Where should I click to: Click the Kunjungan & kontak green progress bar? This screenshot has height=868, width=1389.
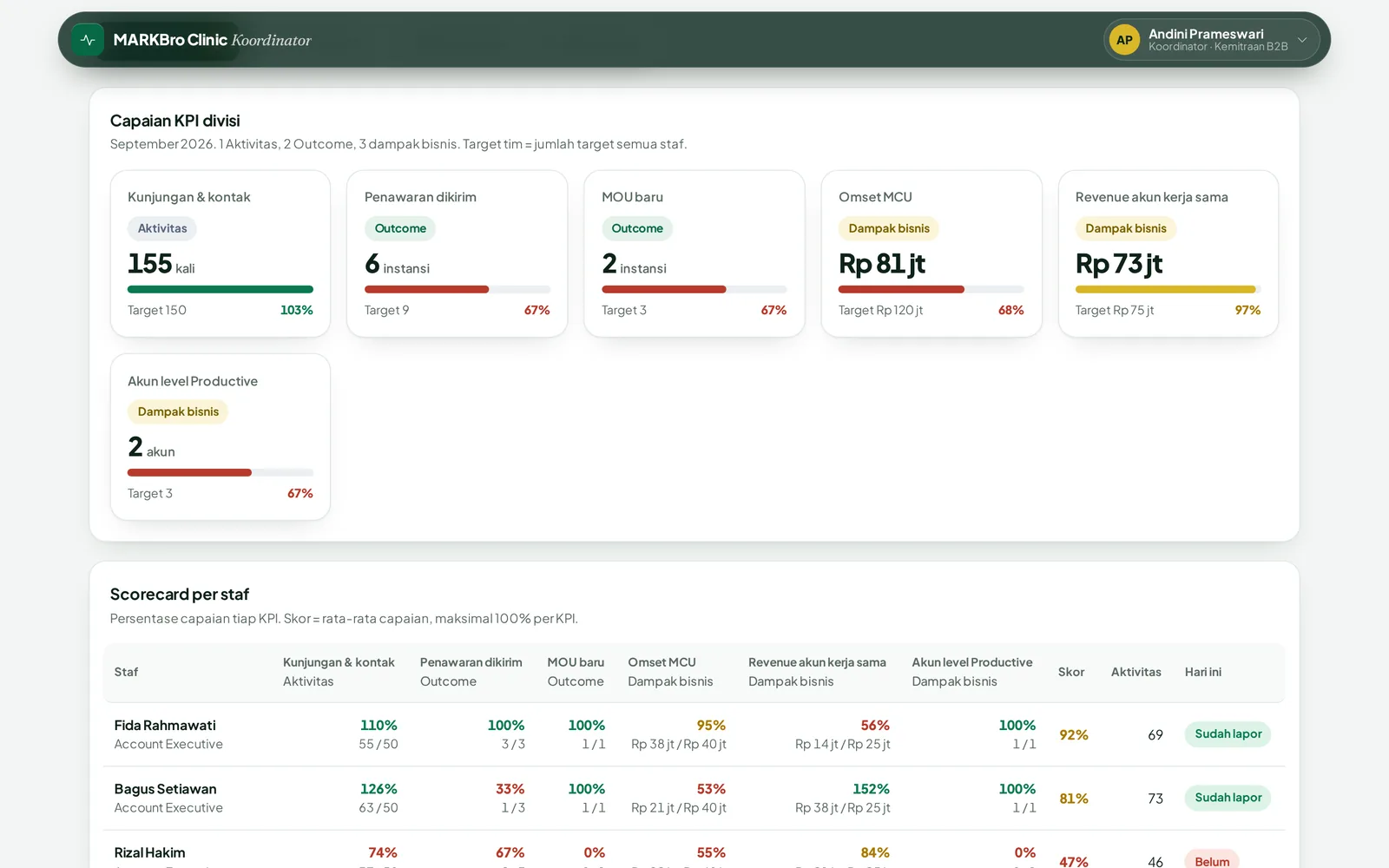coord(221,289)
